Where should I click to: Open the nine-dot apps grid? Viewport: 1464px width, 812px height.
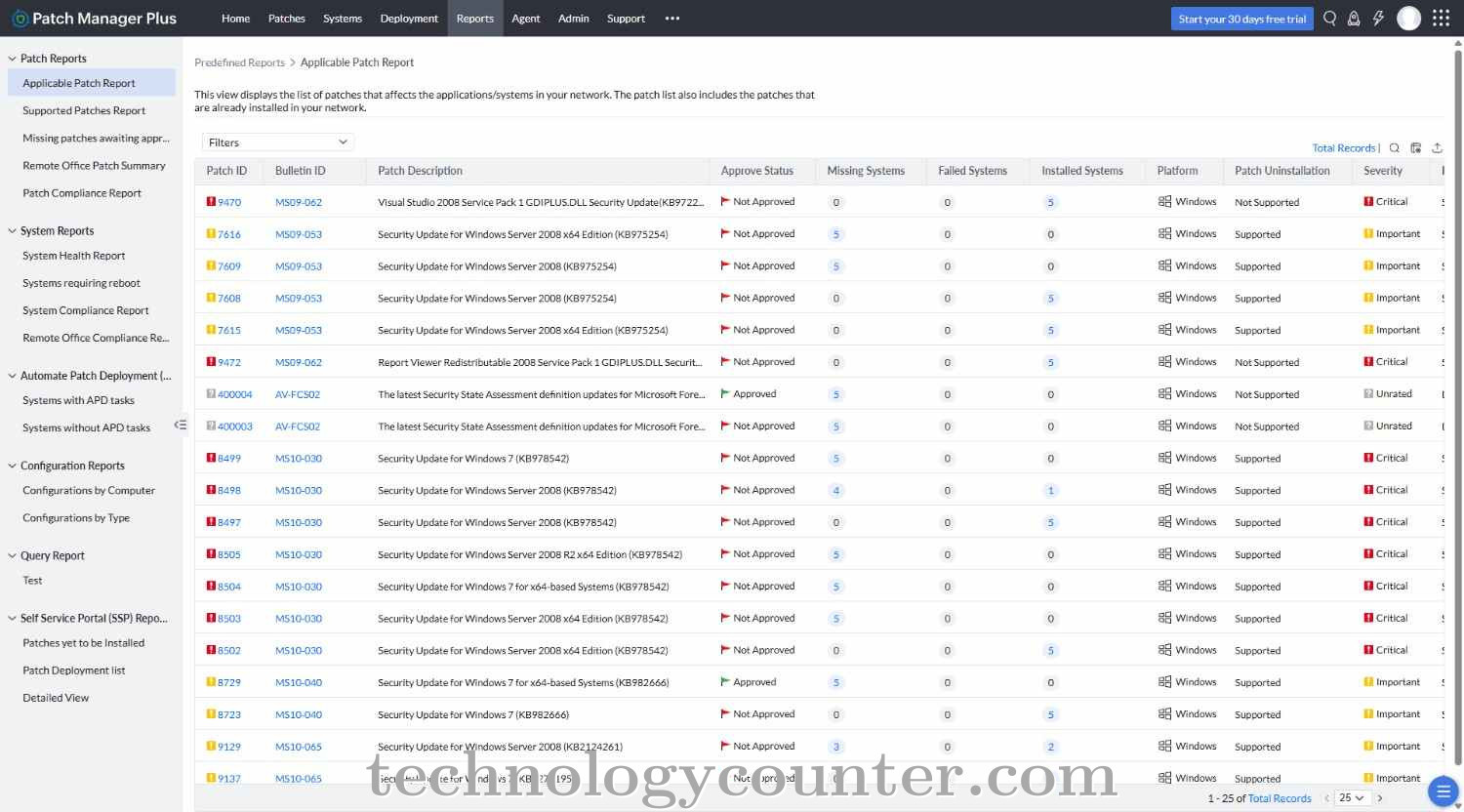[x=1441, y=19]
